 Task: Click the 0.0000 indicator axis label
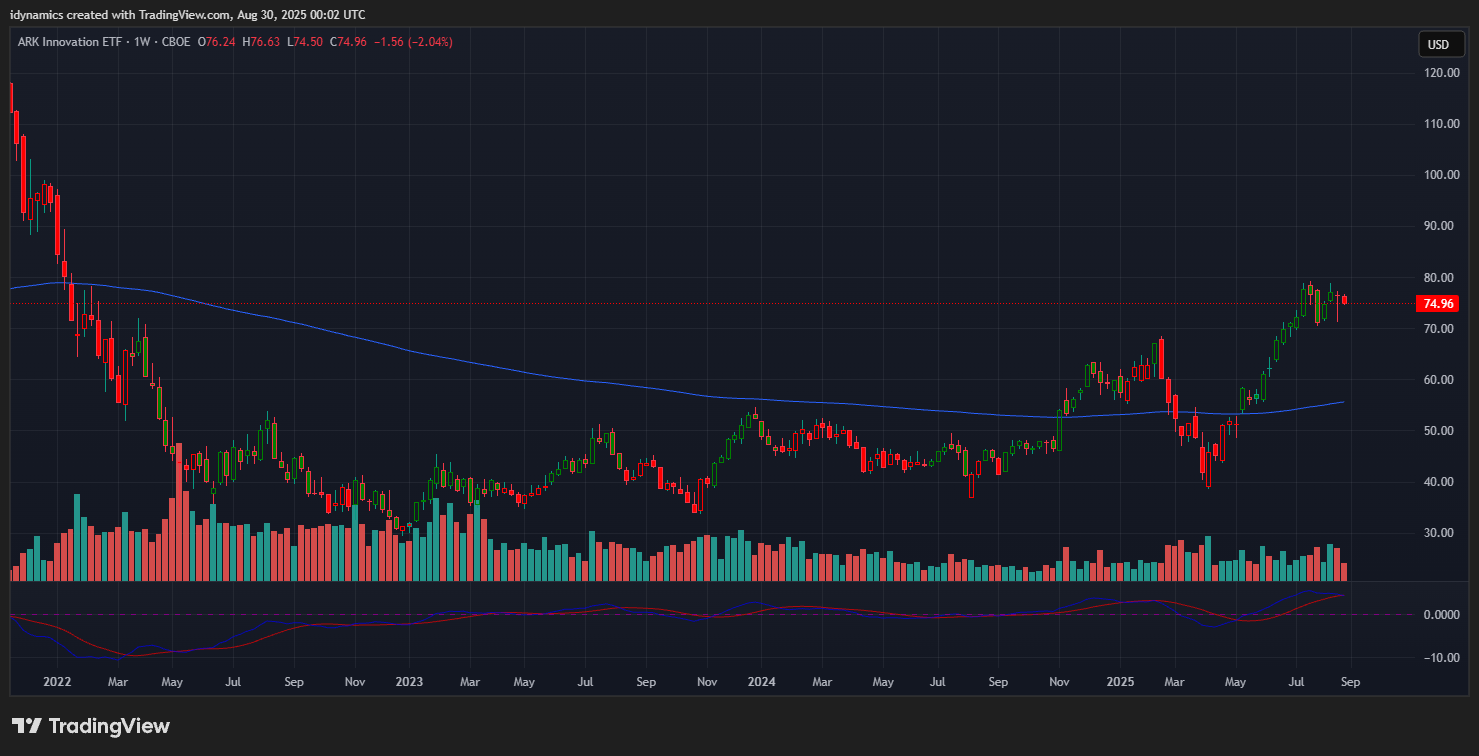coord(1440,615)
